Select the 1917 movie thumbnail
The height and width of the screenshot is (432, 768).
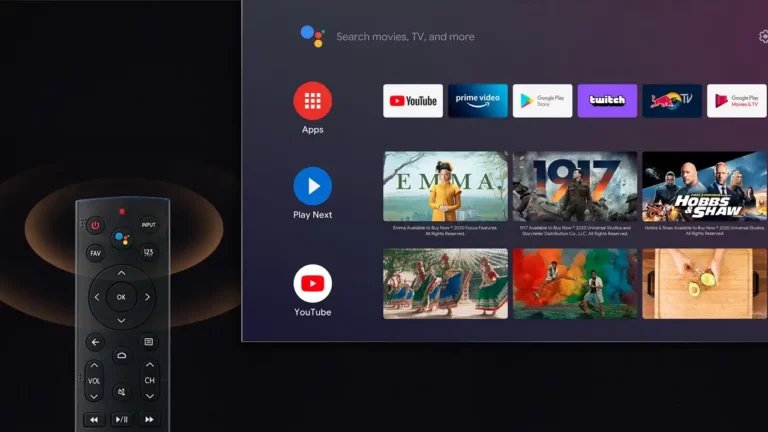click(575, 186)
